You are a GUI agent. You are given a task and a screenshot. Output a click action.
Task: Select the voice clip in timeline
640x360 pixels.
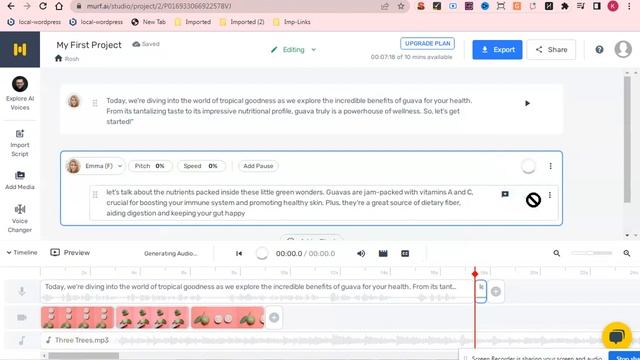[257, 291]
